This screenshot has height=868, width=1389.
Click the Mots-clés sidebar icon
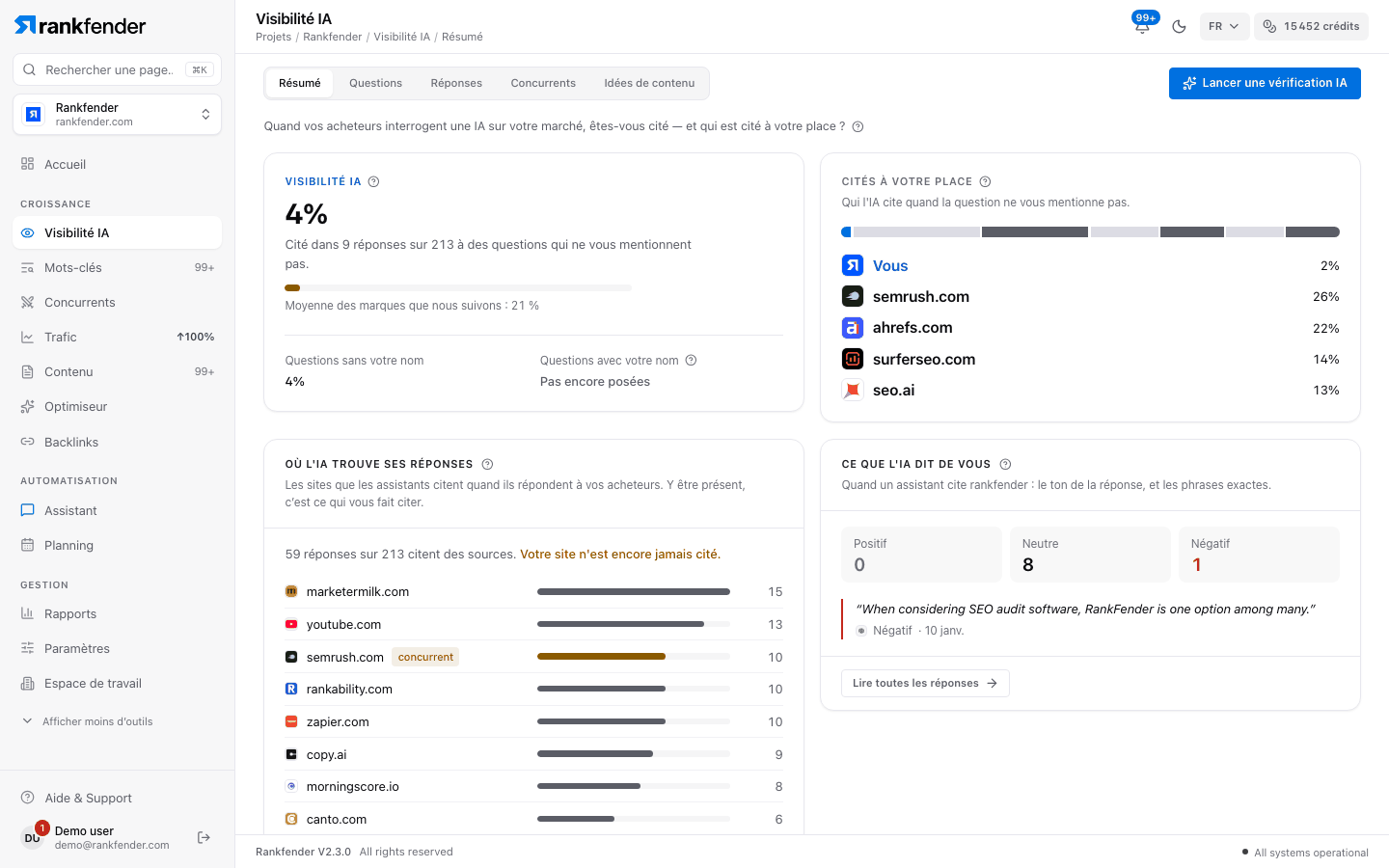[28, 267]
